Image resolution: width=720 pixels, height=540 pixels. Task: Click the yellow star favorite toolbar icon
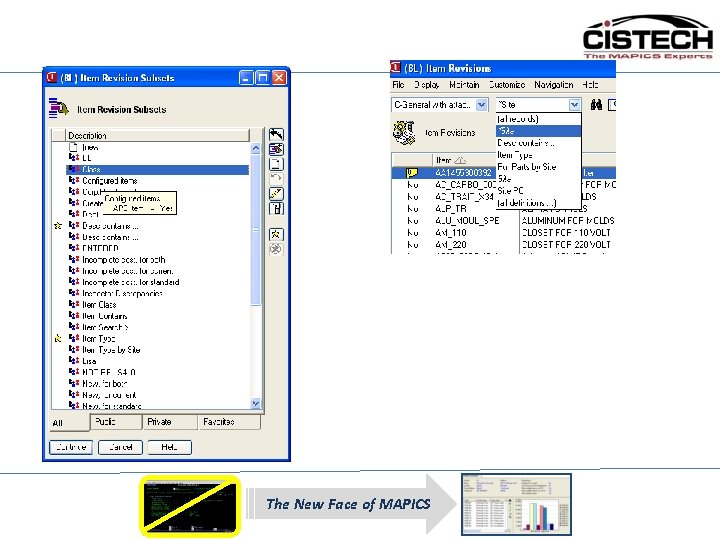pos(276,235)
